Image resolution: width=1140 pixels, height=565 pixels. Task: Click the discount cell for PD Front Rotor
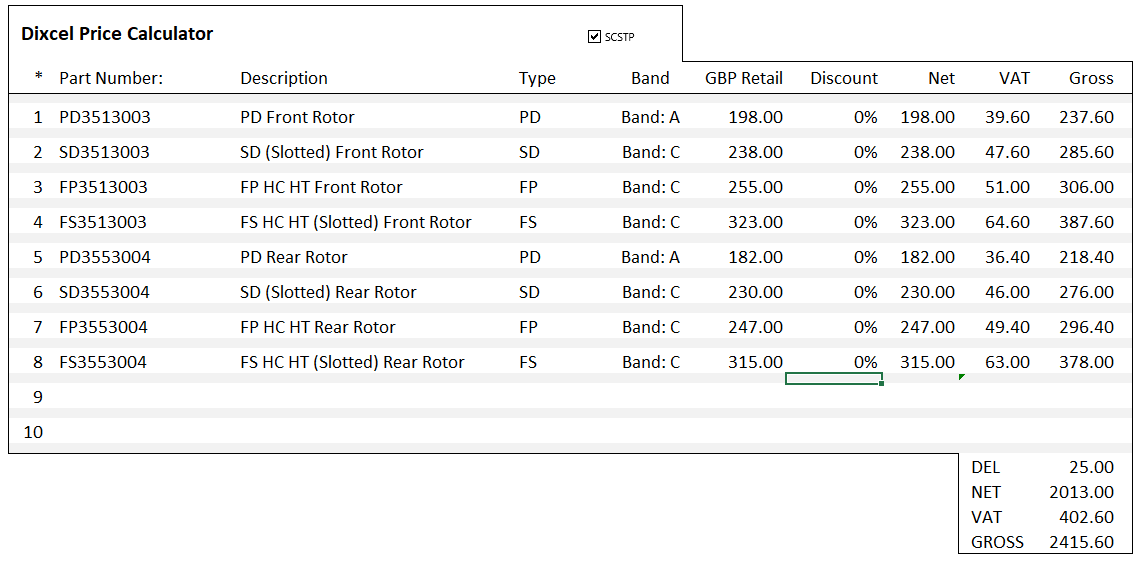865,117
